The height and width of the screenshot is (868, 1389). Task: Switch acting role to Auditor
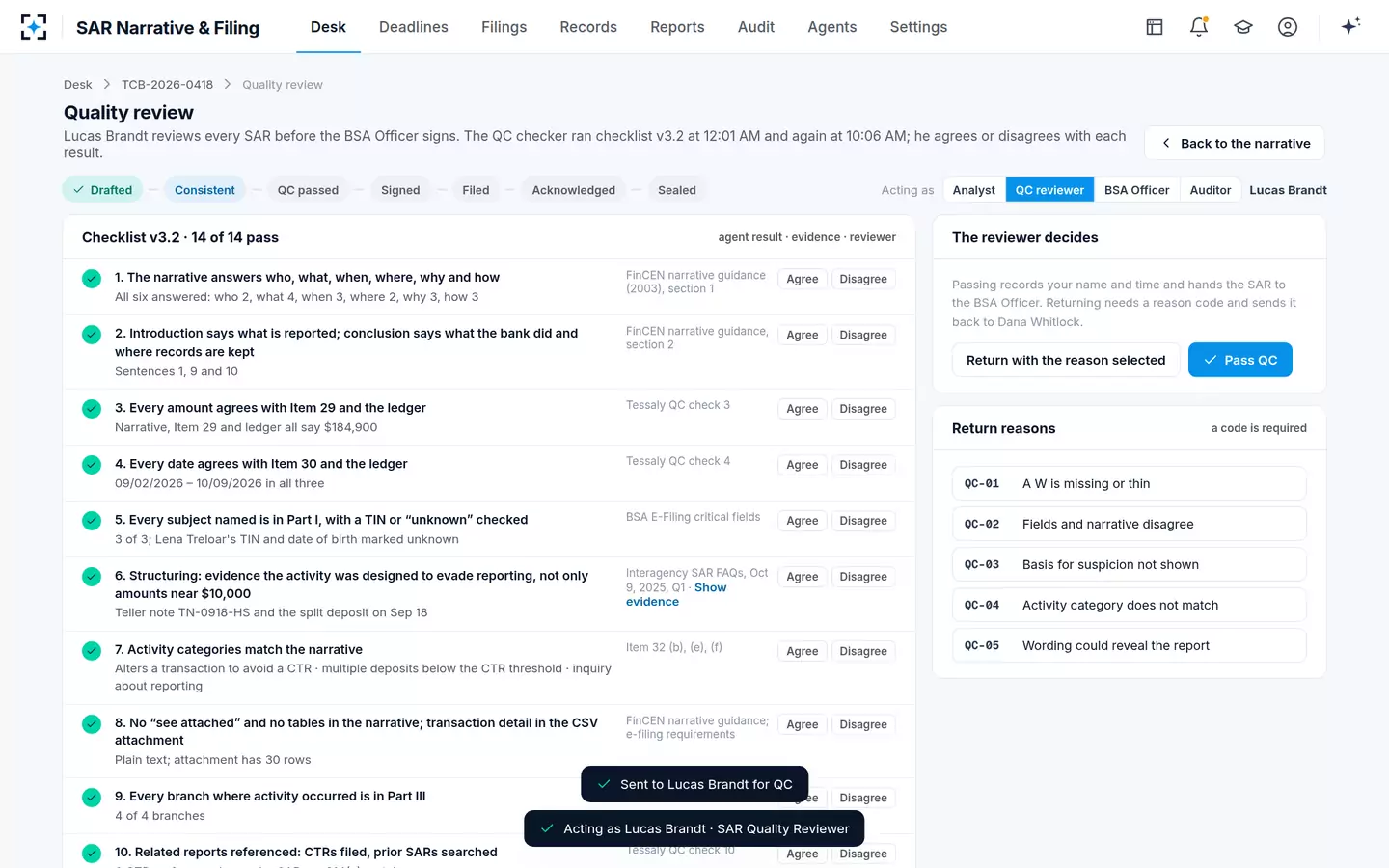(1210, 190)
